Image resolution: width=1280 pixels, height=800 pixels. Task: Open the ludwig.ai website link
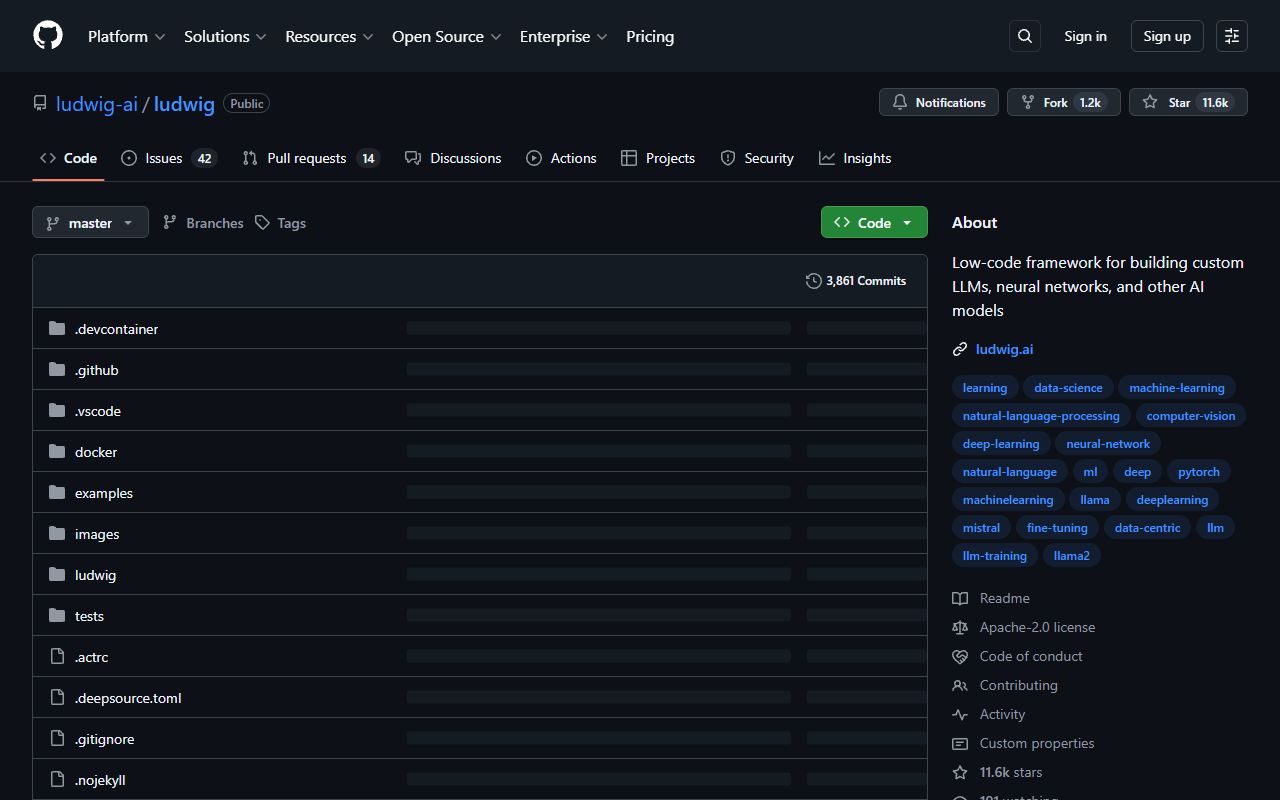[x=1004, y=349]
